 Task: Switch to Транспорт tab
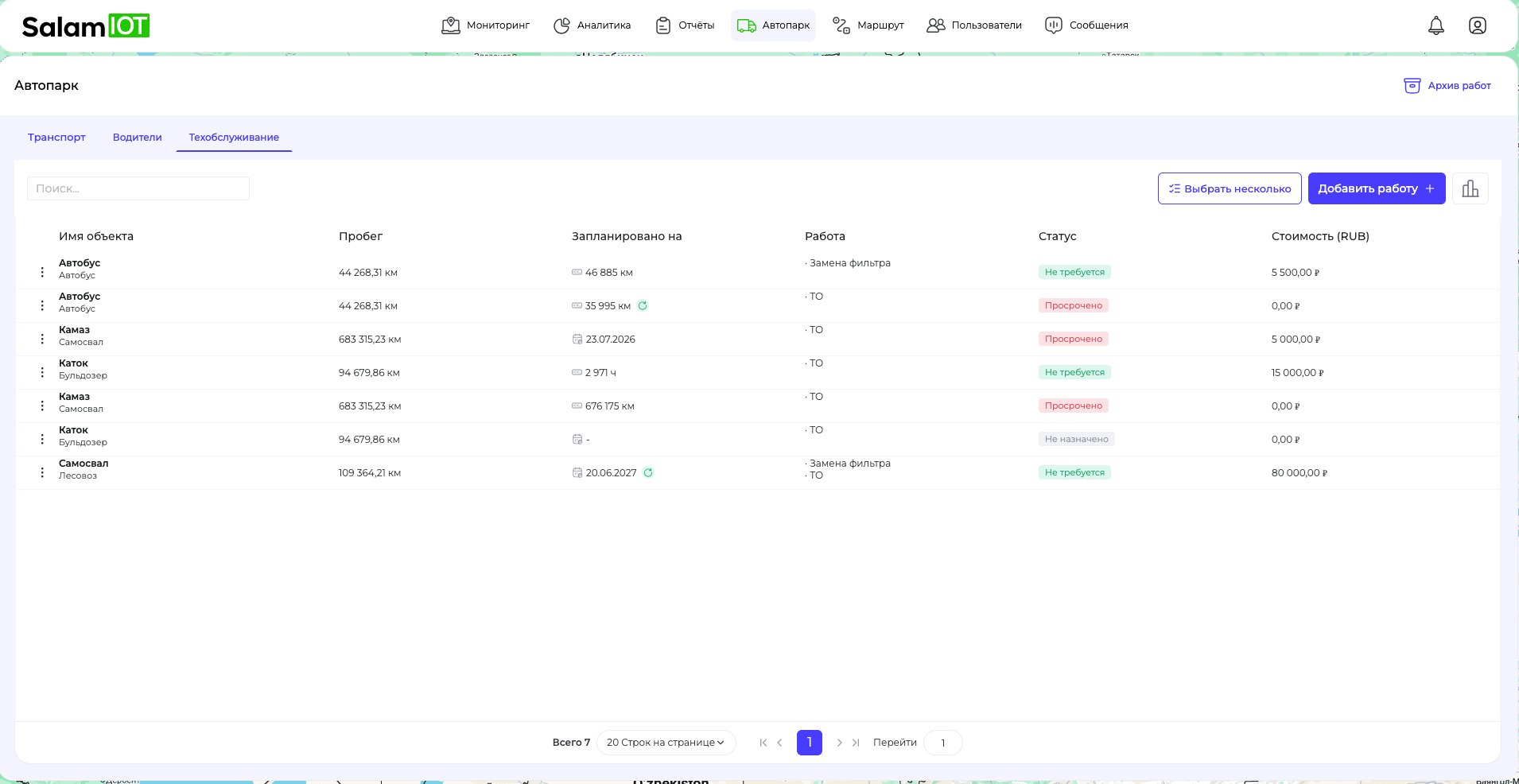pyautogui.click(x=56, y=137)
